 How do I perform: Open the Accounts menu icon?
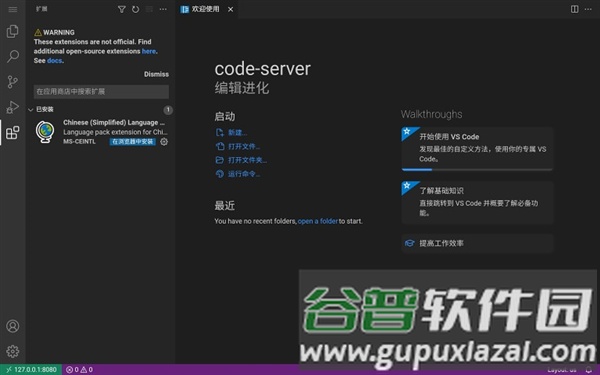(x=13, y=326)
